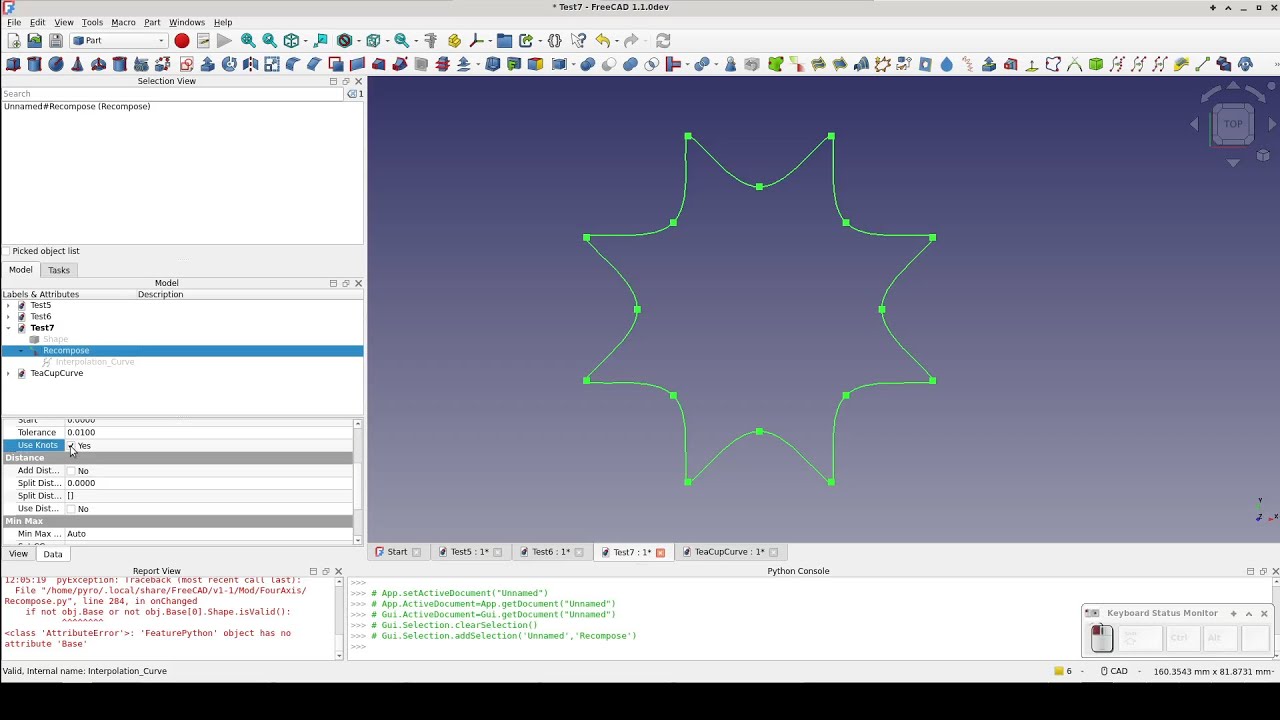This screenshot has height=720, width=1280.
Task: Start macro recording with the red circle
Action: coord(182,41)
